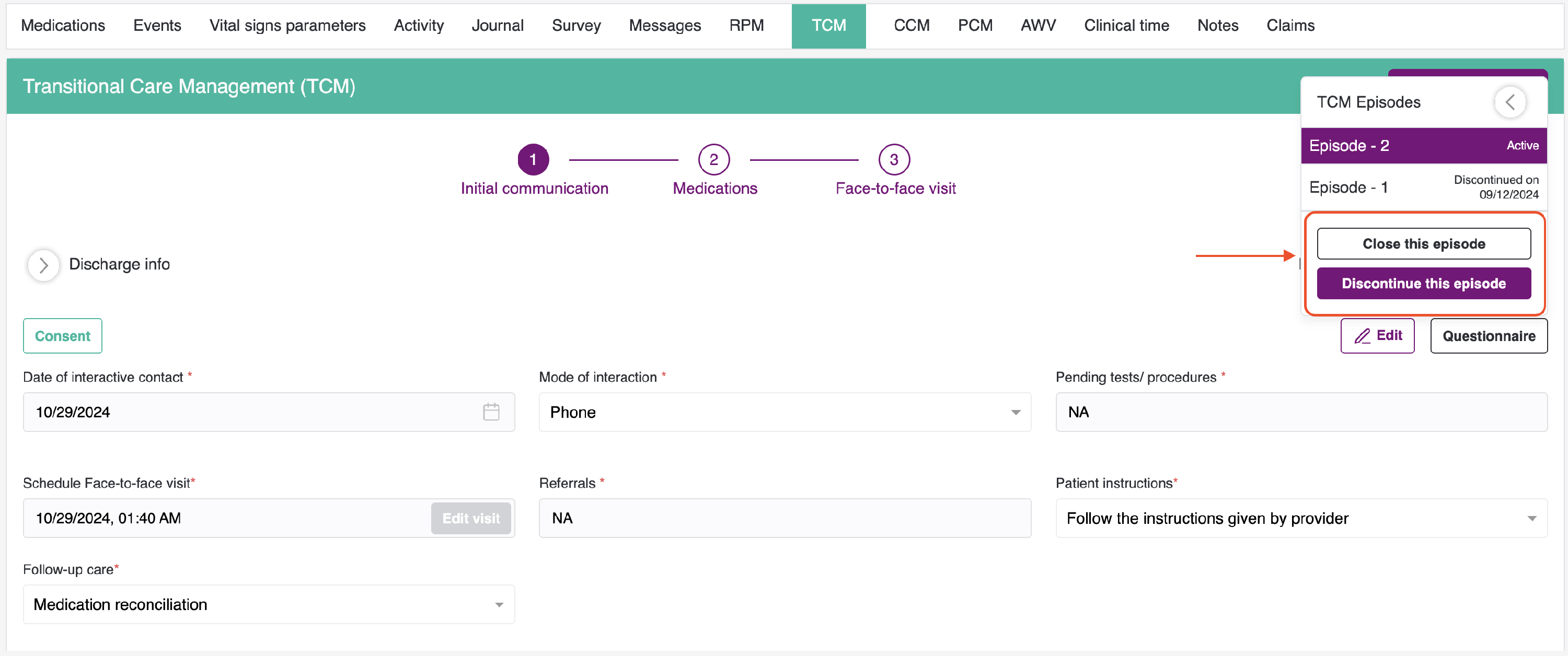Click the Pending tests/procedures input field
The width and height of the screenshot is (1568, 656).
pos(1301,412)
